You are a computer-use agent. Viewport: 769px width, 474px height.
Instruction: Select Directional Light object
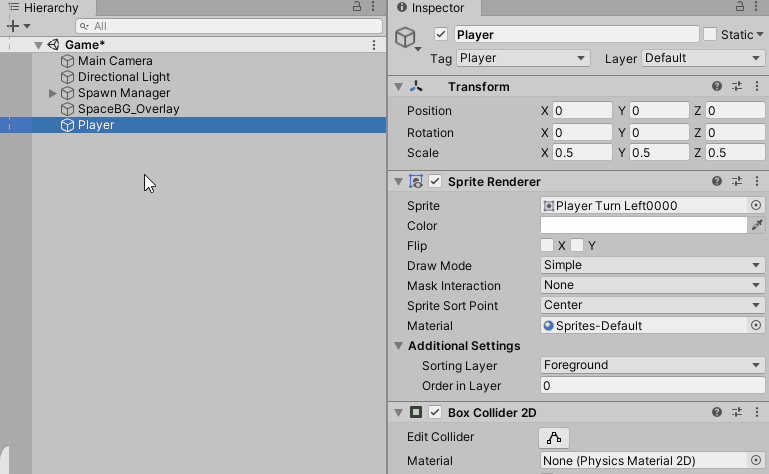[x=124, y=77]
